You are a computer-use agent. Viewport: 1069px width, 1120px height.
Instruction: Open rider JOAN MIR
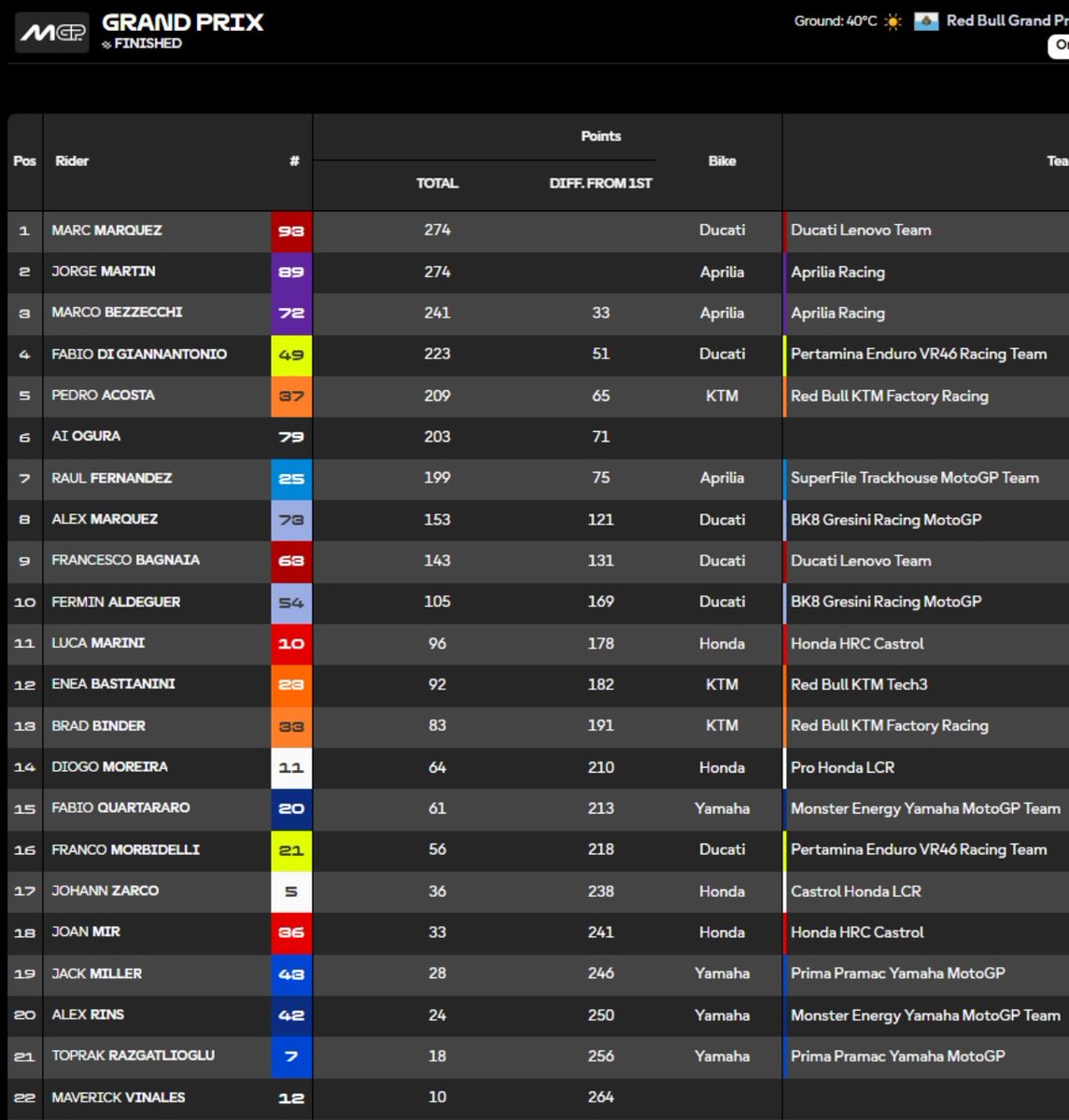pos(86,931)
